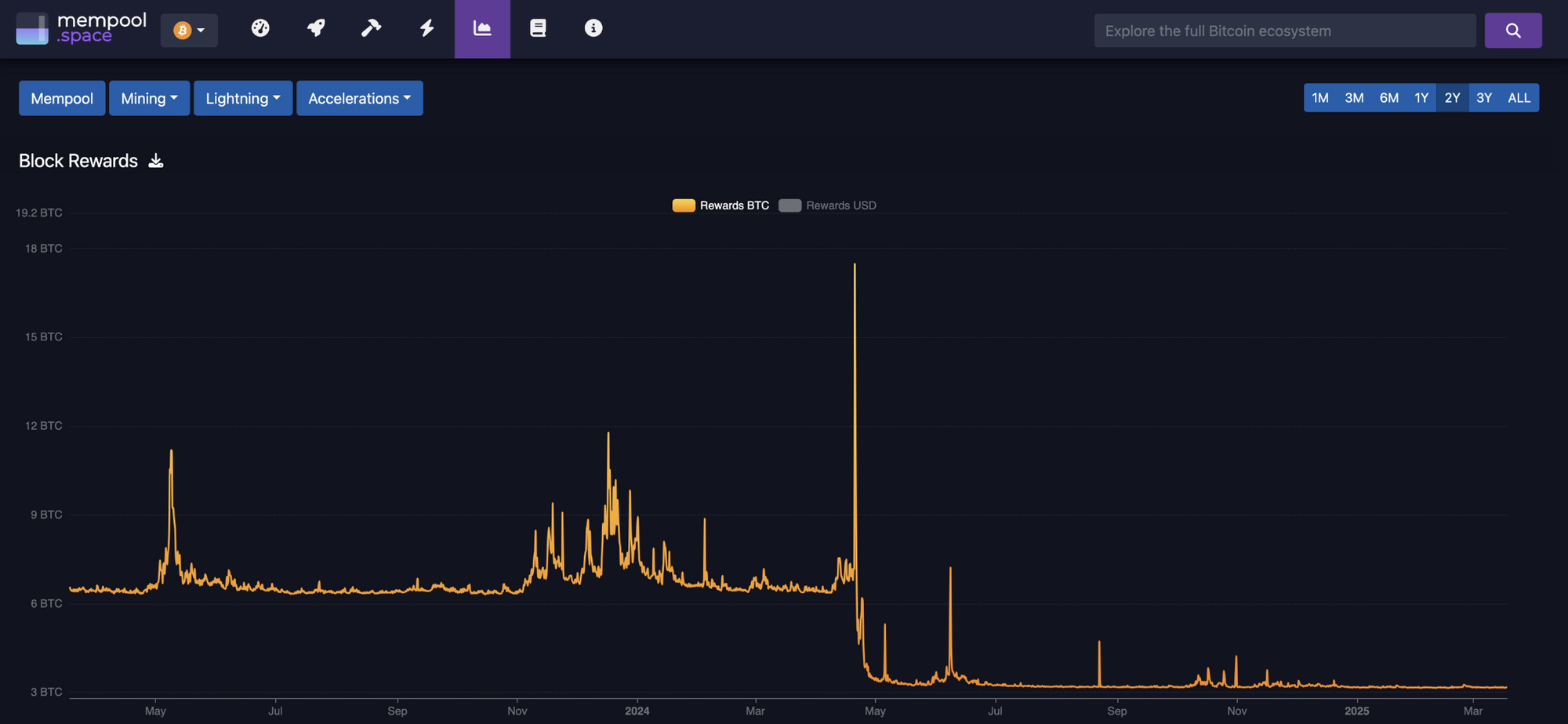Viewport: 1568px width, 724px height.
Task: Expand the Mining dropdown menu
Action: [149, 99]
